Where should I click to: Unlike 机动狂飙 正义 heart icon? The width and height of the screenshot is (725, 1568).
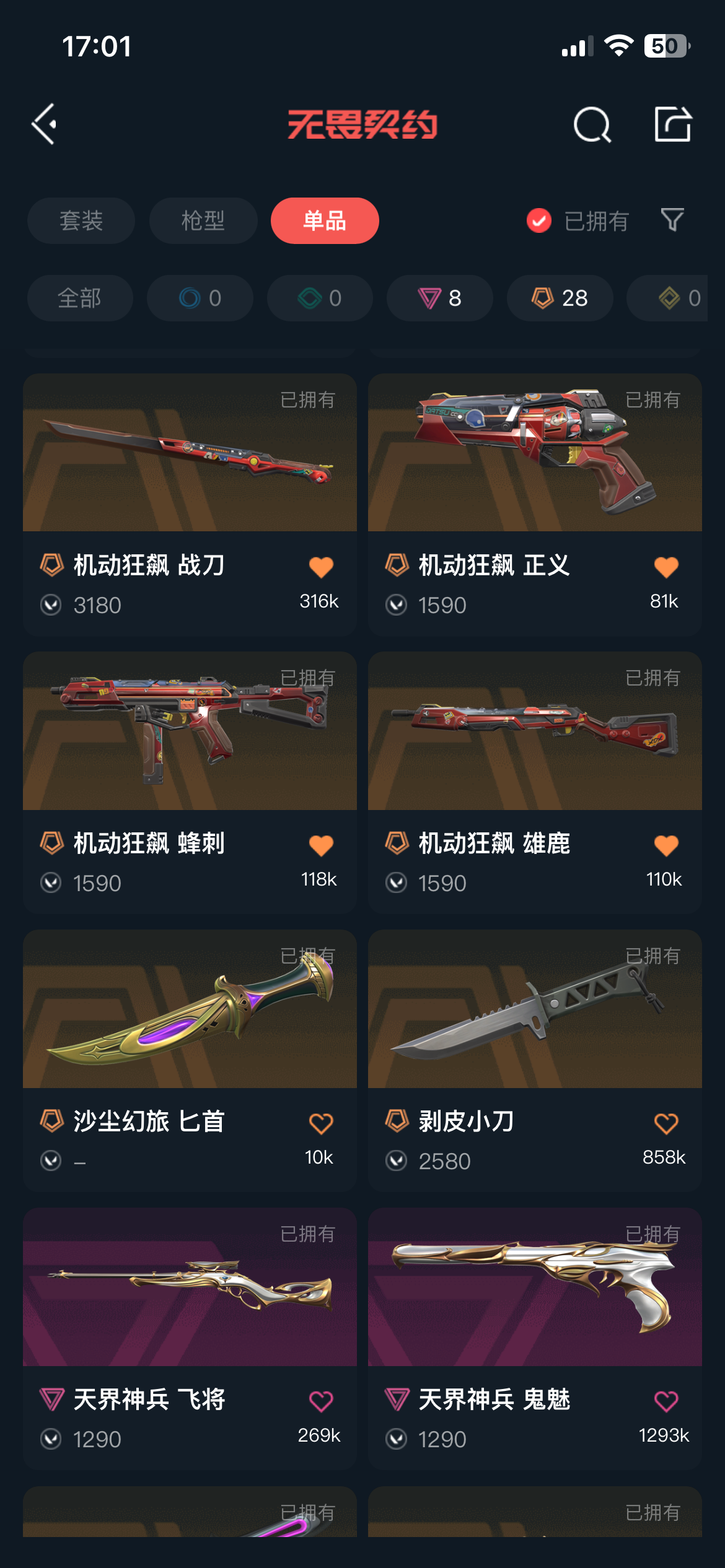coord(666,567)
